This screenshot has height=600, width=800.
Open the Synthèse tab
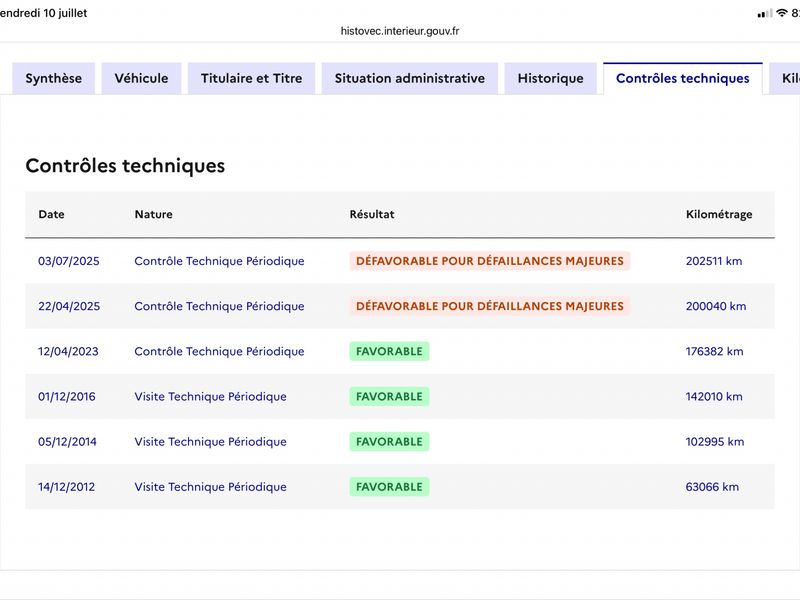pos(54,79)
